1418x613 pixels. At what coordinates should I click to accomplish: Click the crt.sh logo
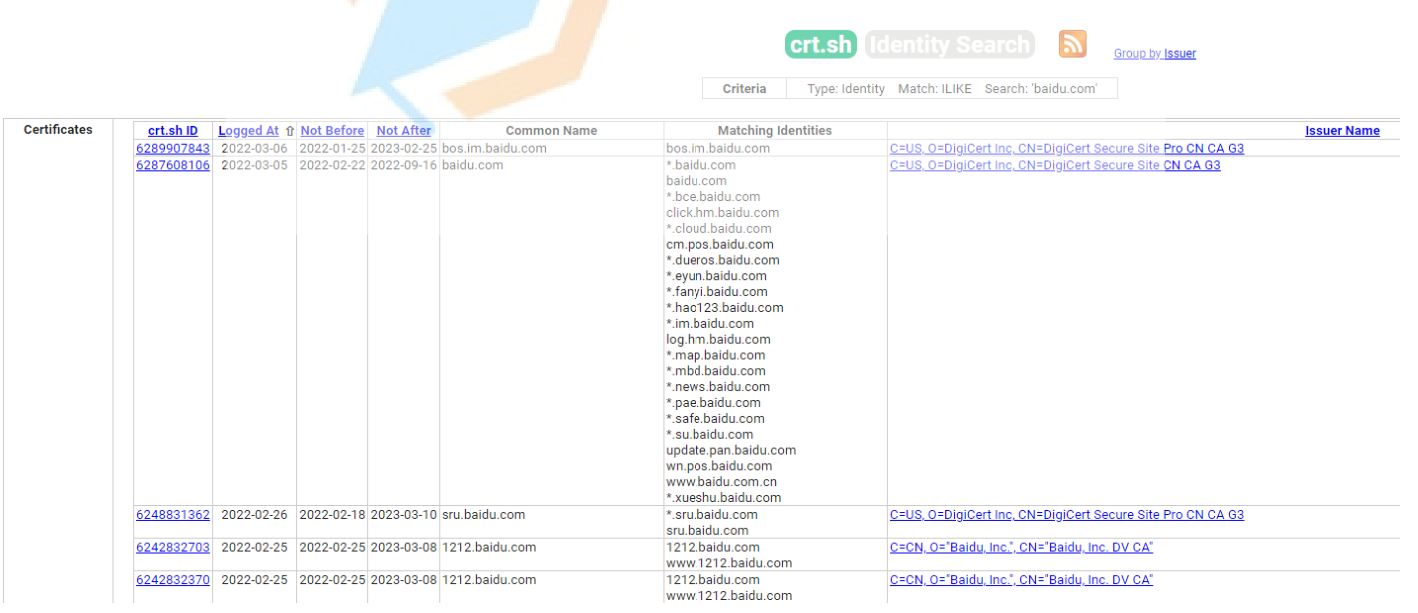click(821, 45)
